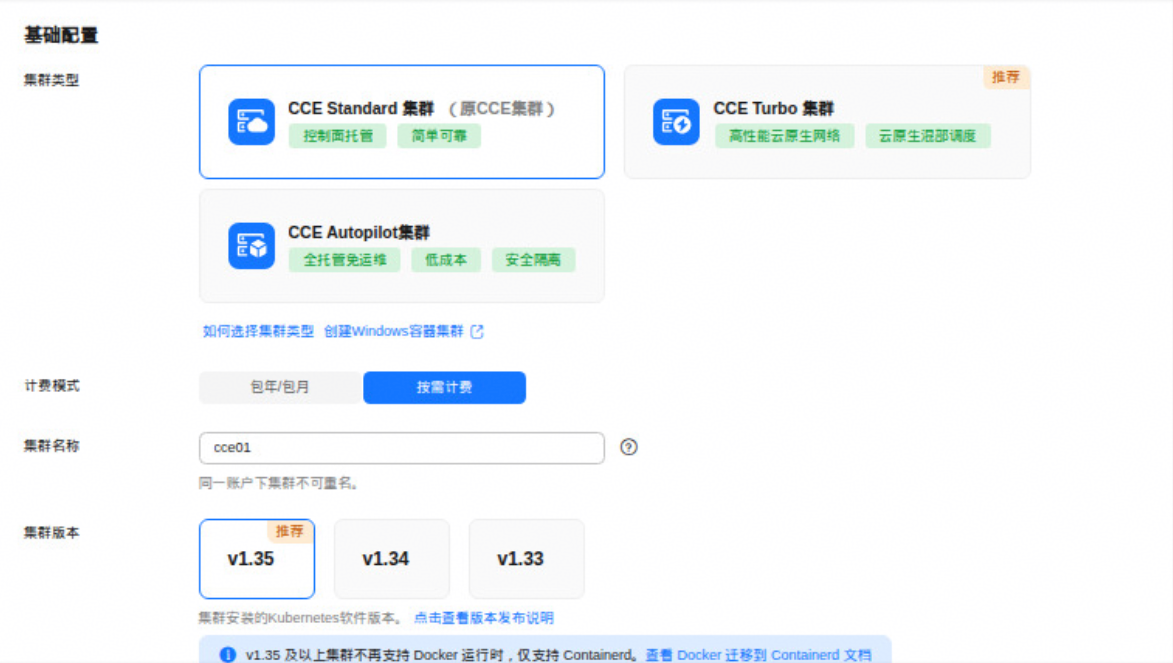This screenshot has width=1173, height=663.
Task: Click the info icon in the v1.35 notice
Action: [227, 655]
